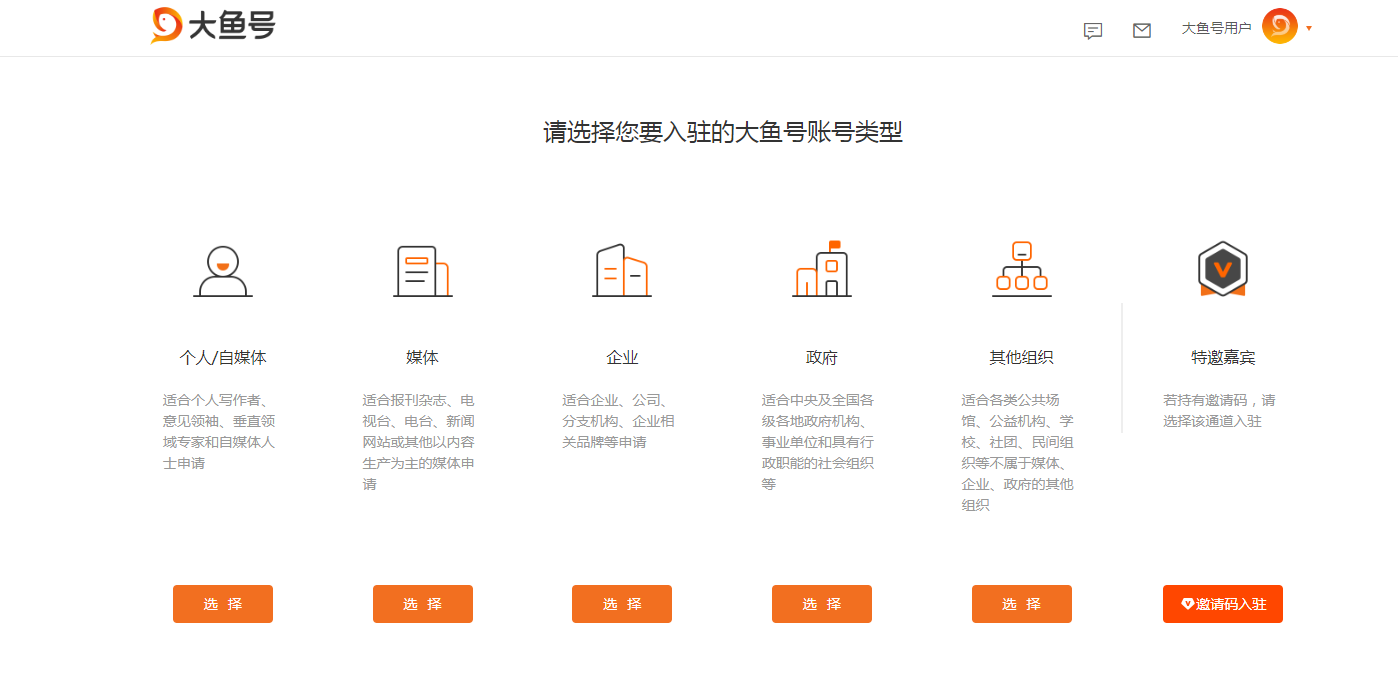Image resolution: width=1398 pixels, height=687 pixels.
Task: Click the 个人/自媒体 person icon
Action: [x=223, y=270]
